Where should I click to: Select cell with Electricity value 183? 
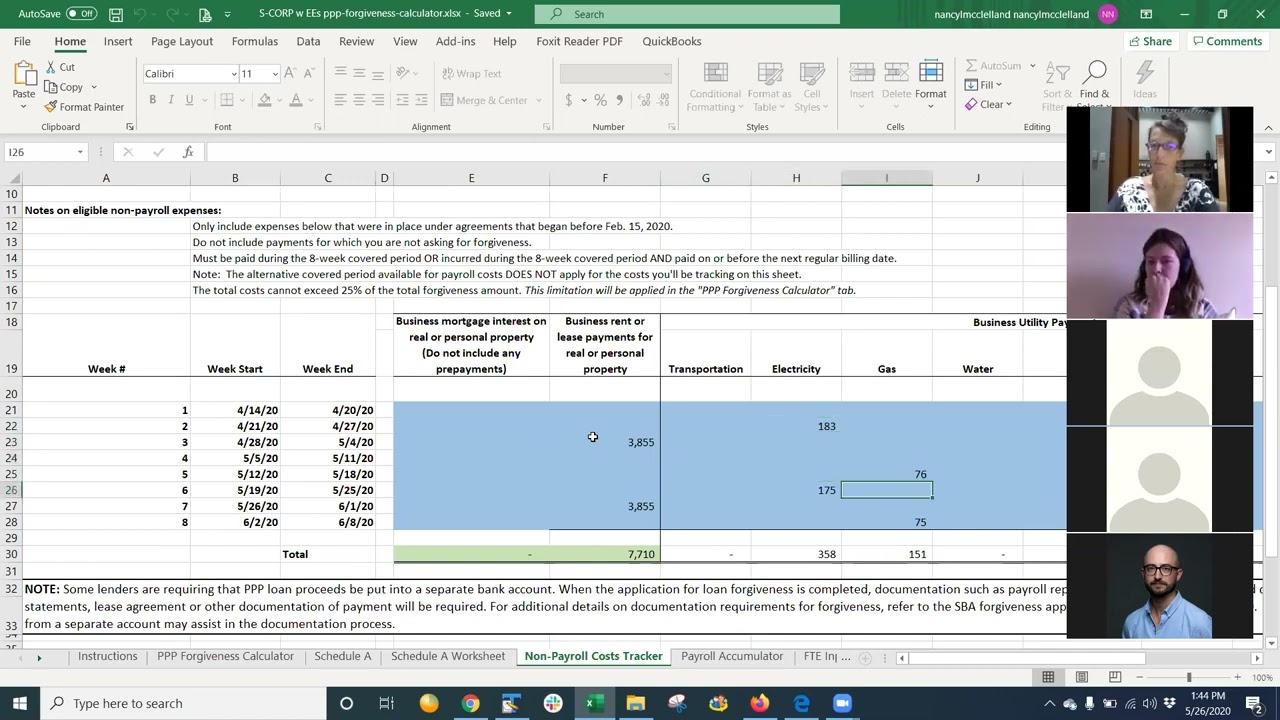point(796,426)
